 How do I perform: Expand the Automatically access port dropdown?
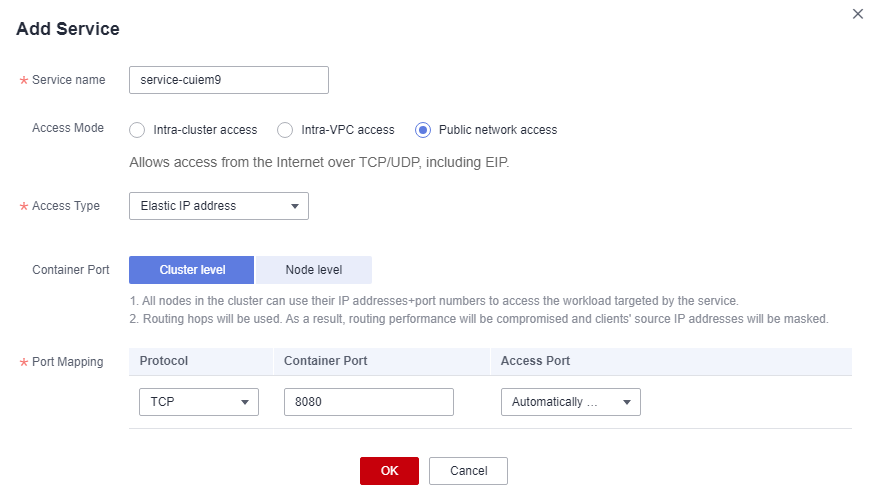click(x=570, y=402)
